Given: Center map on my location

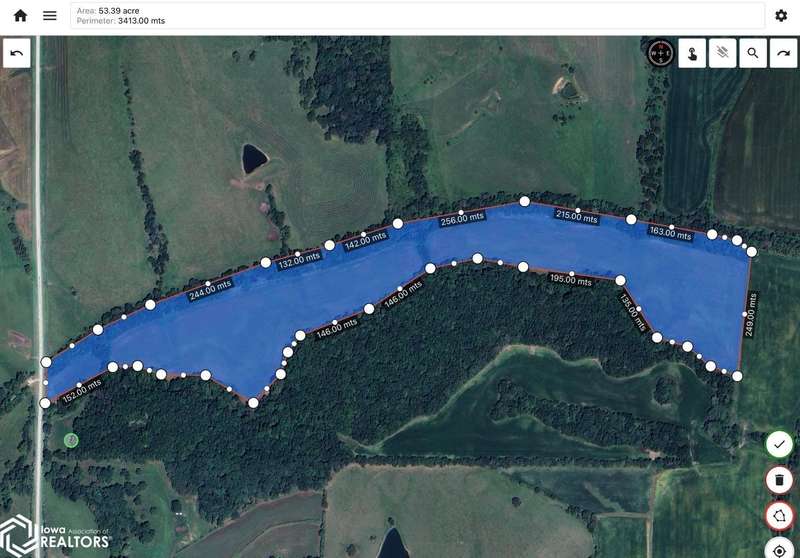Looking at the screenshot, I should [779, 550].
